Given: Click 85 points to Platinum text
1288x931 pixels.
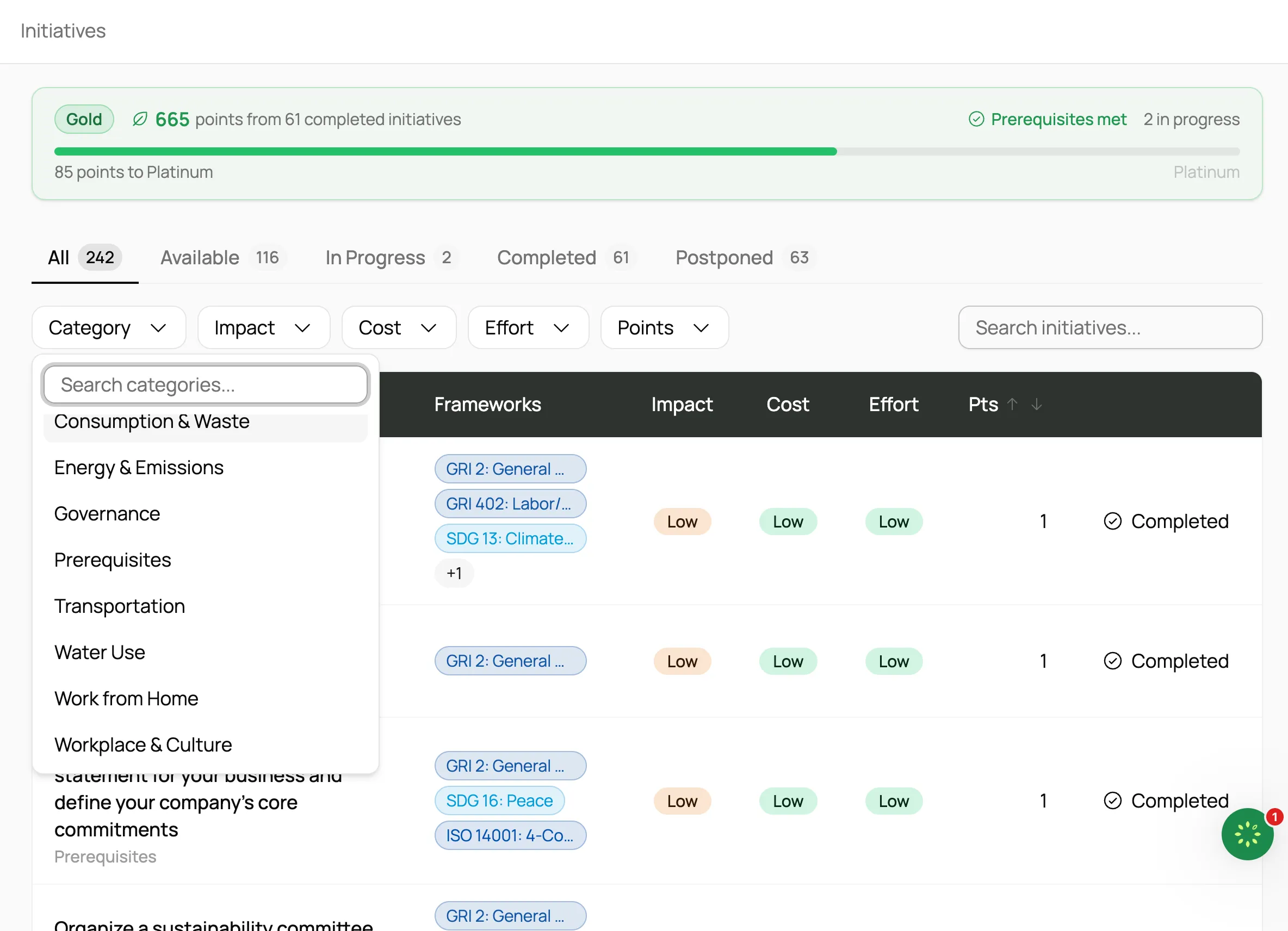Looking at the screenshot, I should pos(133,172).
